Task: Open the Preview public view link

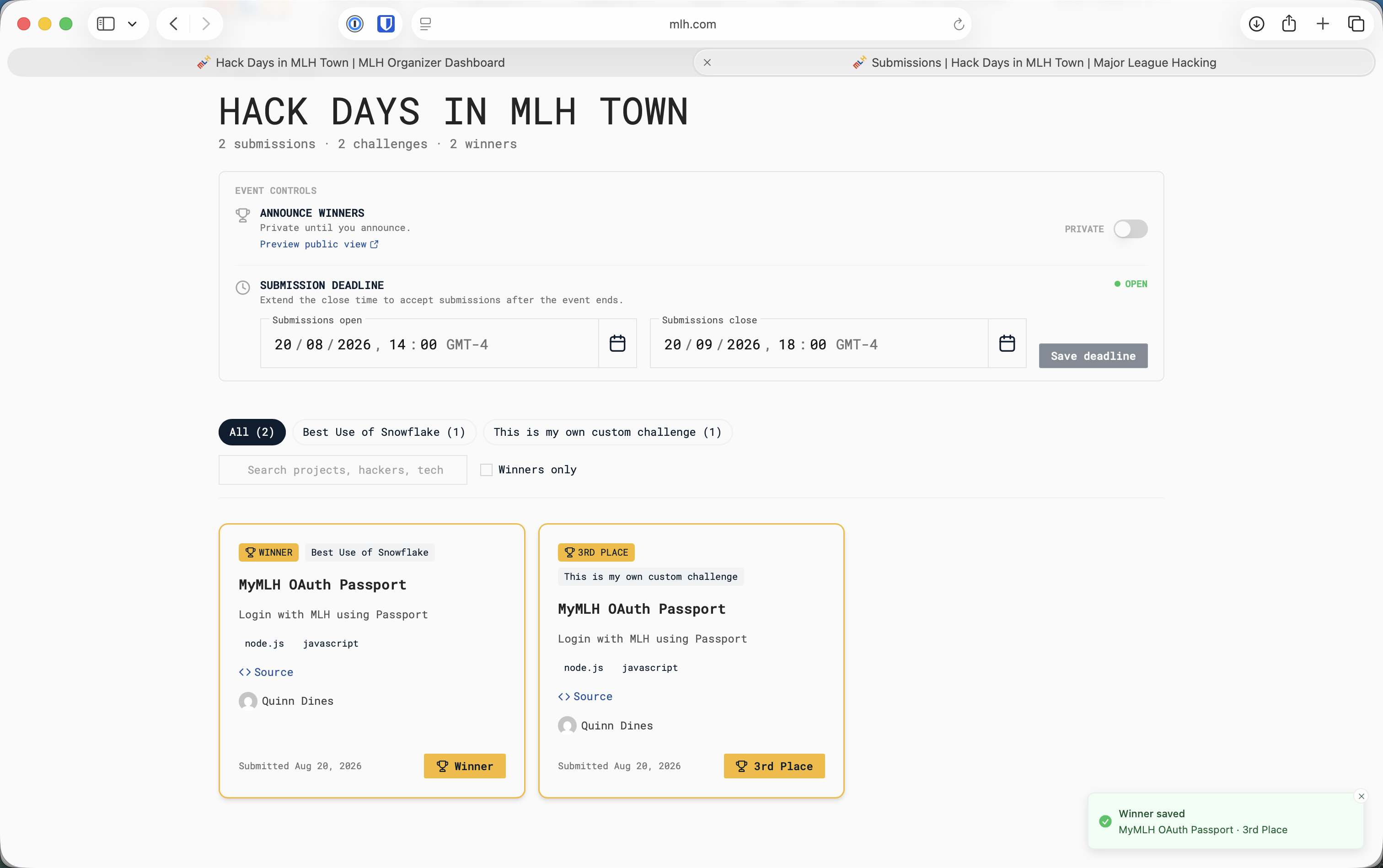Action: click(x=319, y=244)
